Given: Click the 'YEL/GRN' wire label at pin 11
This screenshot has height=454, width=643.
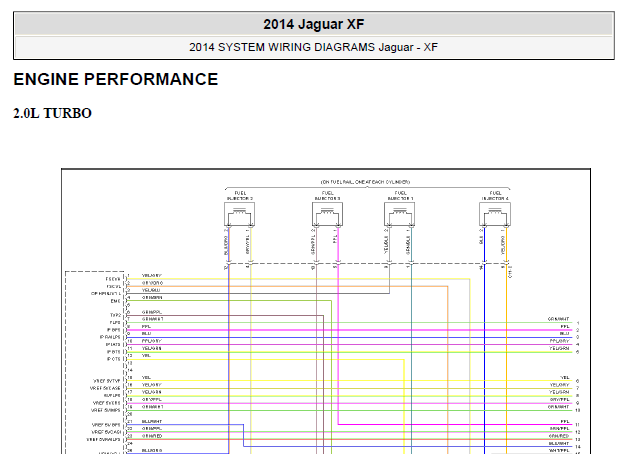Looking at the screenshot, I should tap(152, 348).
